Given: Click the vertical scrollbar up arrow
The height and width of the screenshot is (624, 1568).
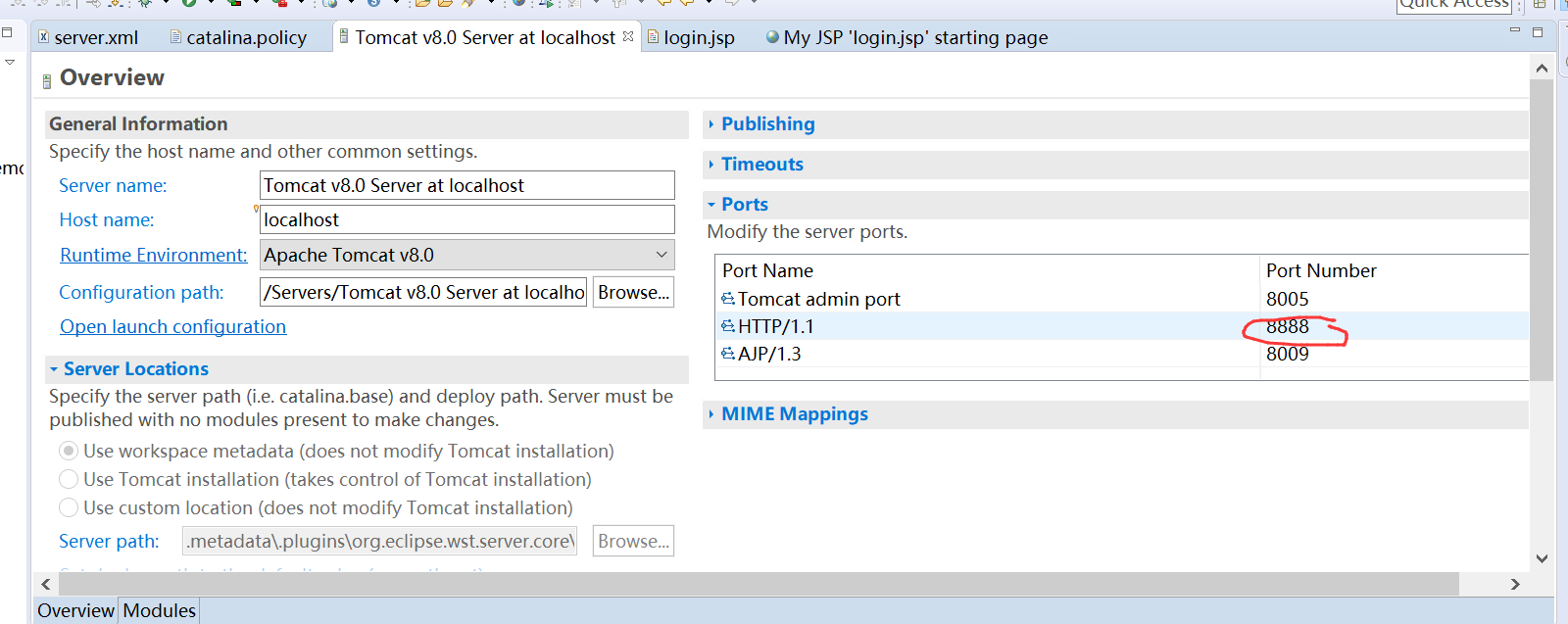Looking at the screenshot, I should (1542, 68).
